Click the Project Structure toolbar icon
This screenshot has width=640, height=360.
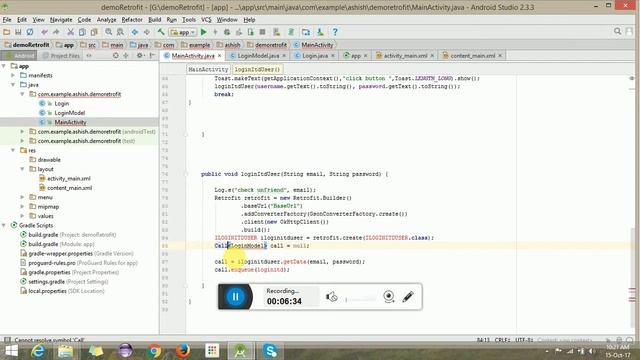(306, 32)
